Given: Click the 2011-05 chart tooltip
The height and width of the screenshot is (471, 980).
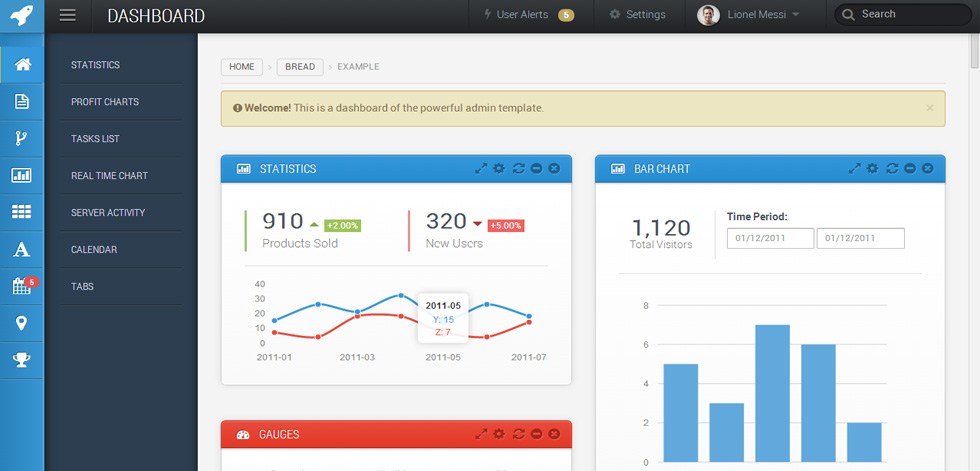Looking at the screenshot, I should (x=443, y=317).
